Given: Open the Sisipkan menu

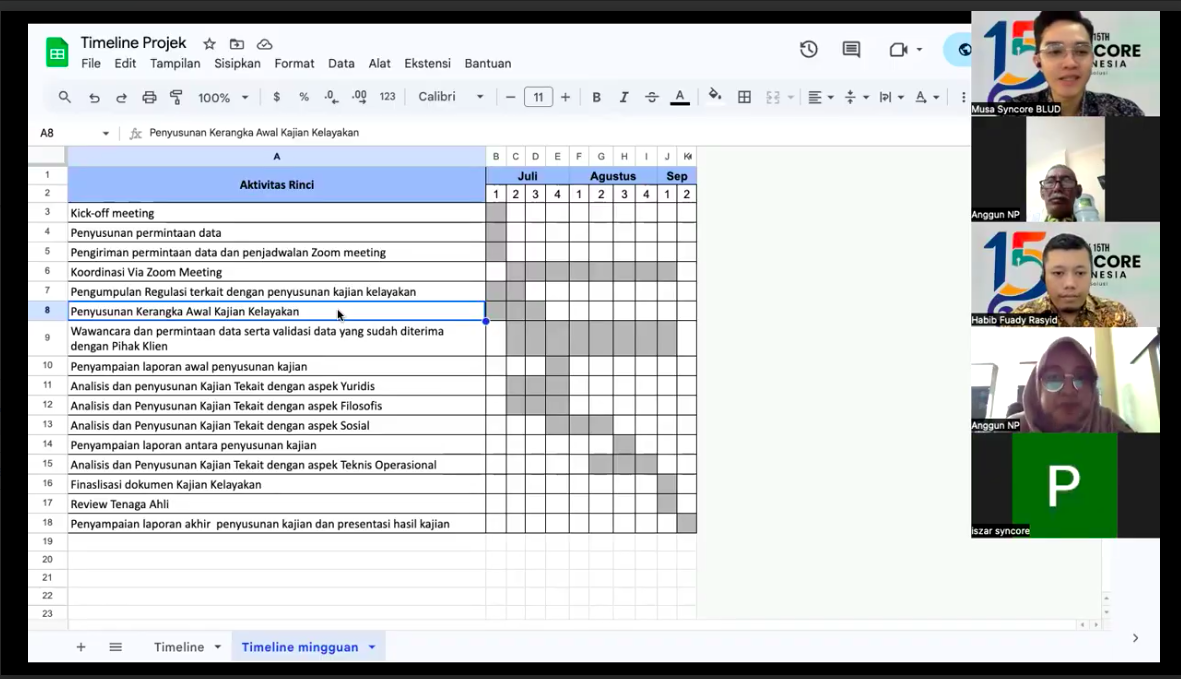Looking at the screenshot, I should pyautogui.click(x=237, y=63).
